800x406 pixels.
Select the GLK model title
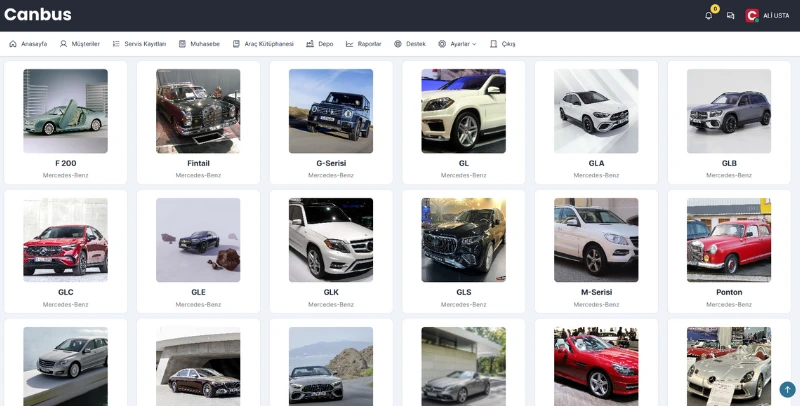point(331,292)
